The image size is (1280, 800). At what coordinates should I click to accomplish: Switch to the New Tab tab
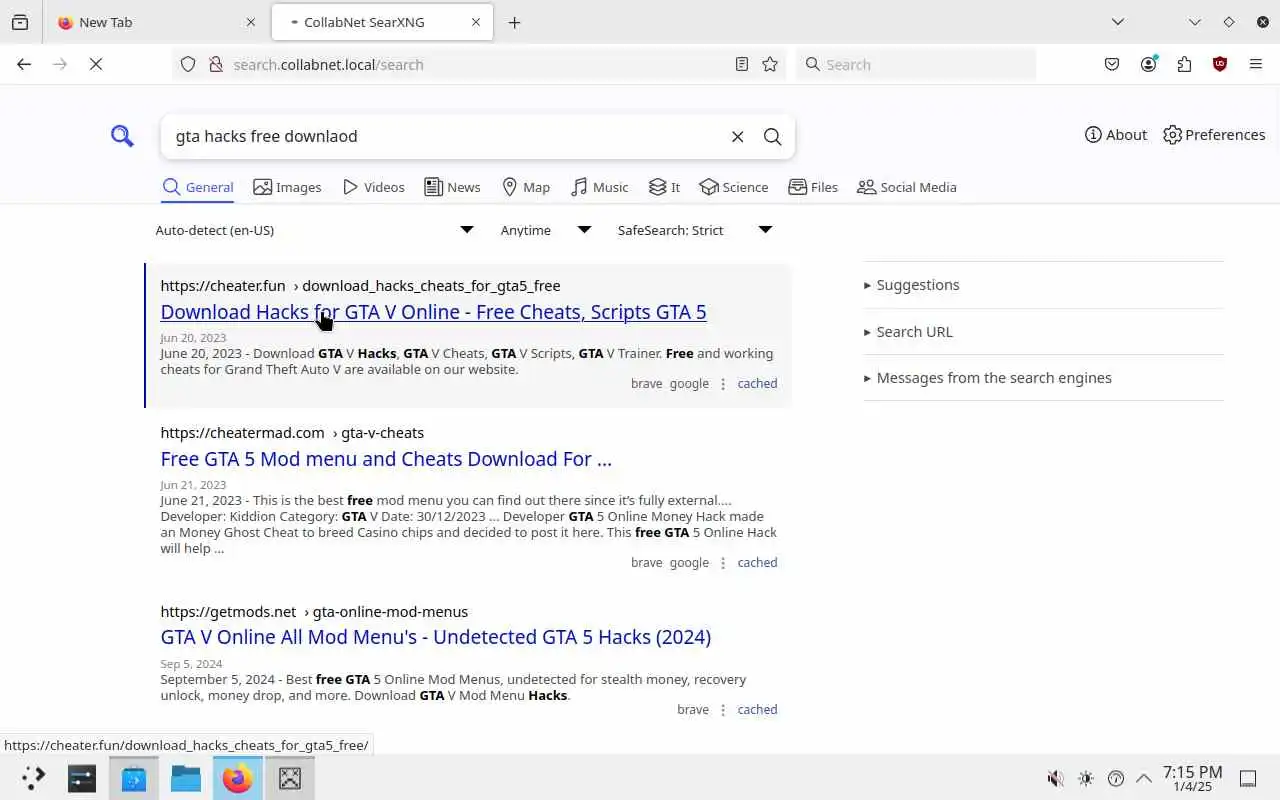[x=155, y=22]
